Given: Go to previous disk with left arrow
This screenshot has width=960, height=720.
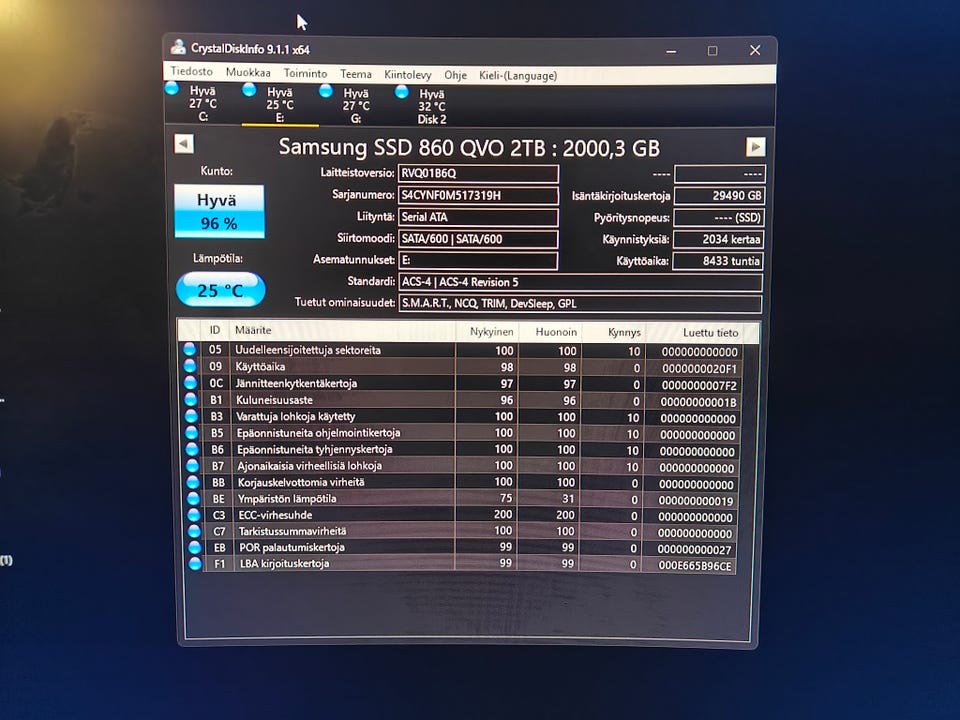Looking at the screenshot, I should point(184,144).
